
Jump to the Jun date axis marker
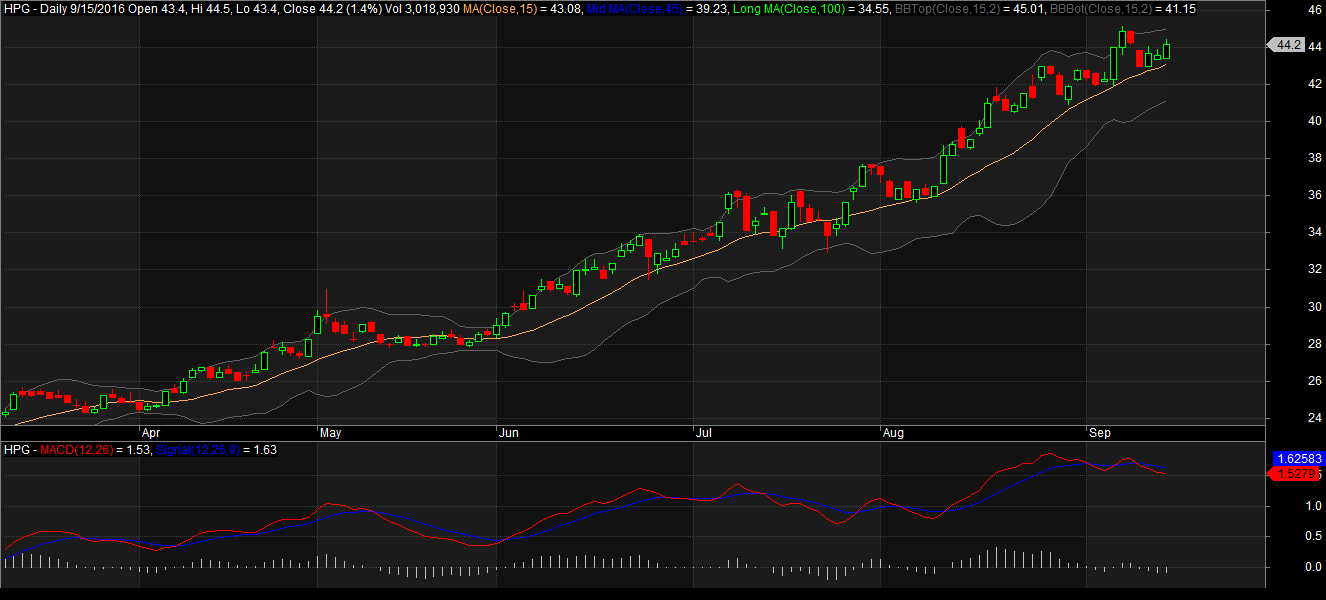pos(508,433)
